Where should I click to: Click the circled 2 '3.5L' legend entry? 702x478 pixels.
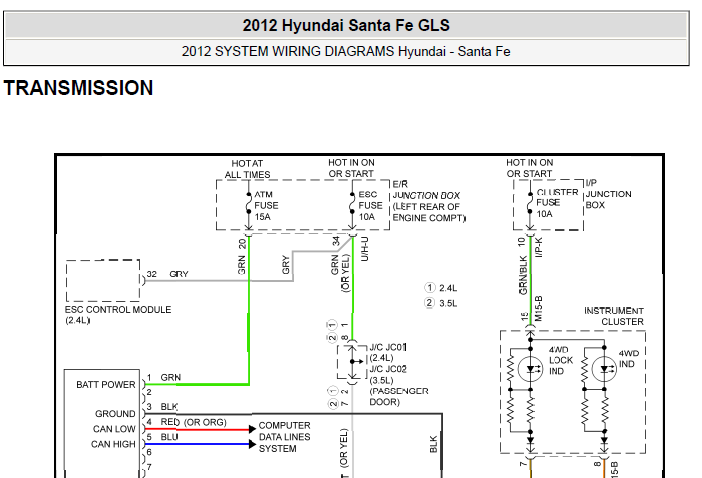[441, 303]
